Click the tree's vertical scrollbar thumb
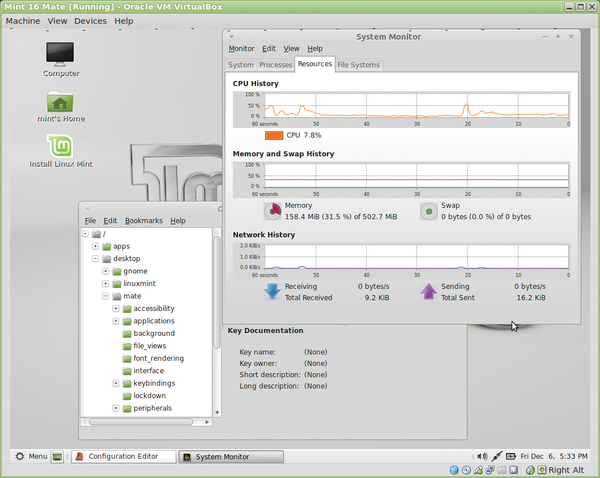600x478 pixels. click(217, 293)
